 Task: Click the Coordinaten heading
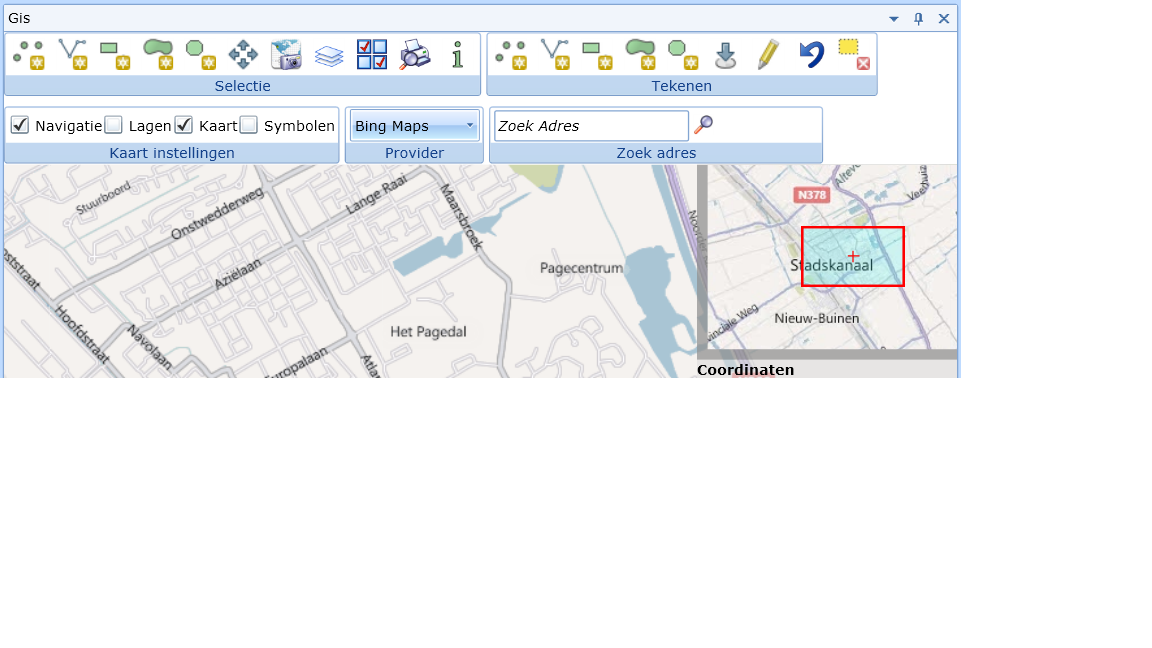point(746,370)
